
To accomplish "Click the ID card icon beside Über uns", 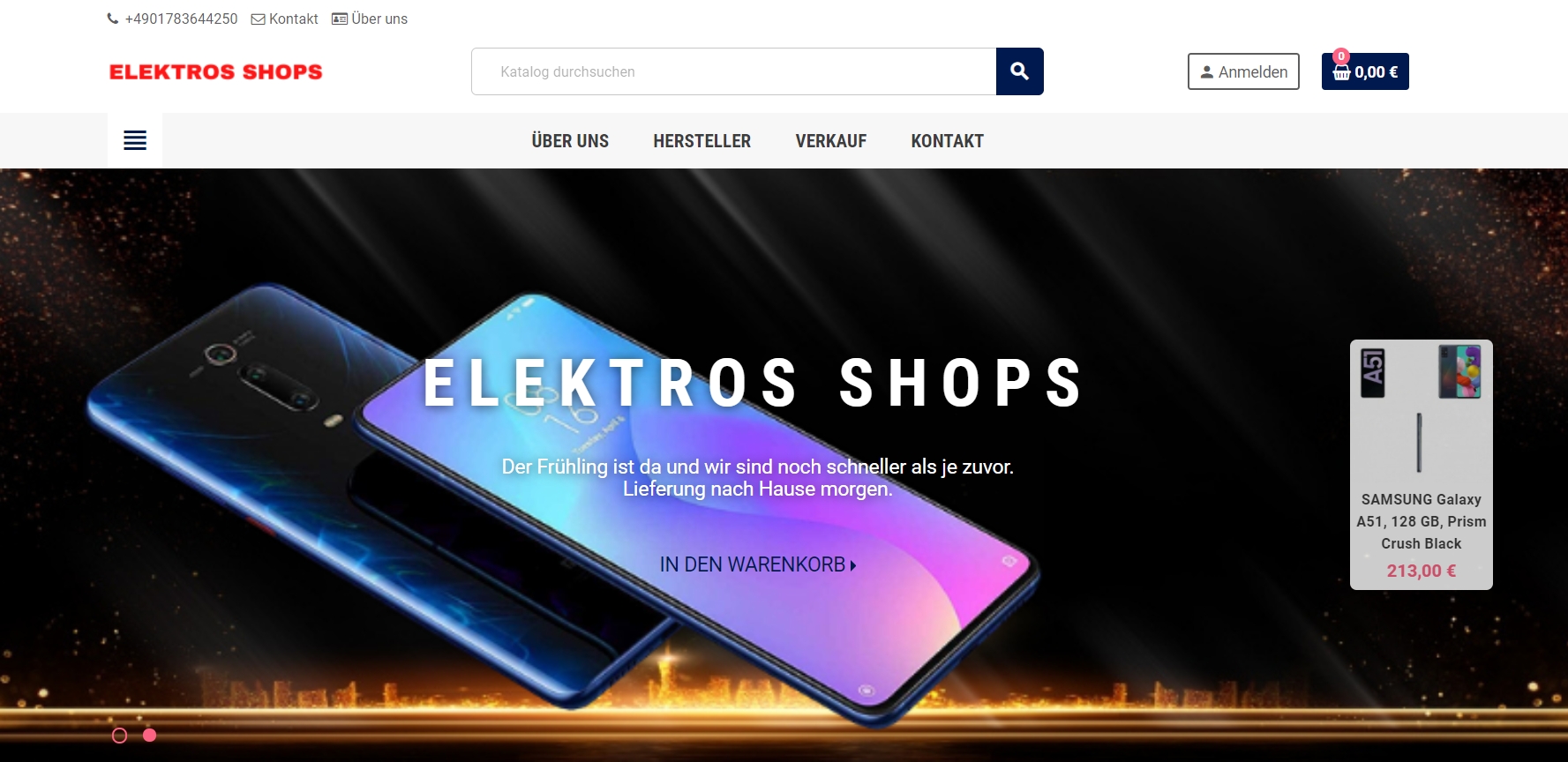I will coord(340,19).
